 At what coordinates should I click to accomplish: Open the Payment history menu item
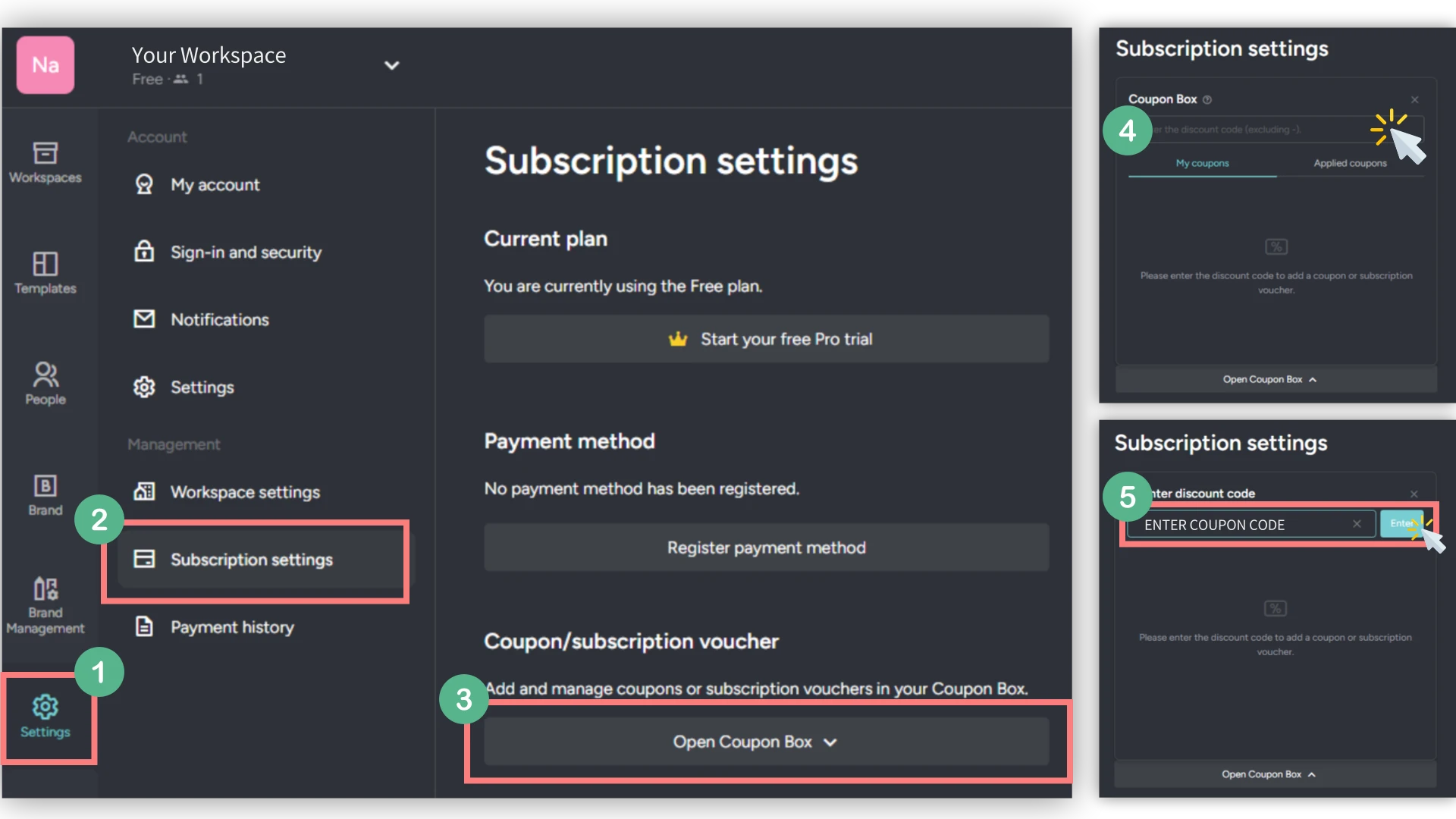pos(232,627)
